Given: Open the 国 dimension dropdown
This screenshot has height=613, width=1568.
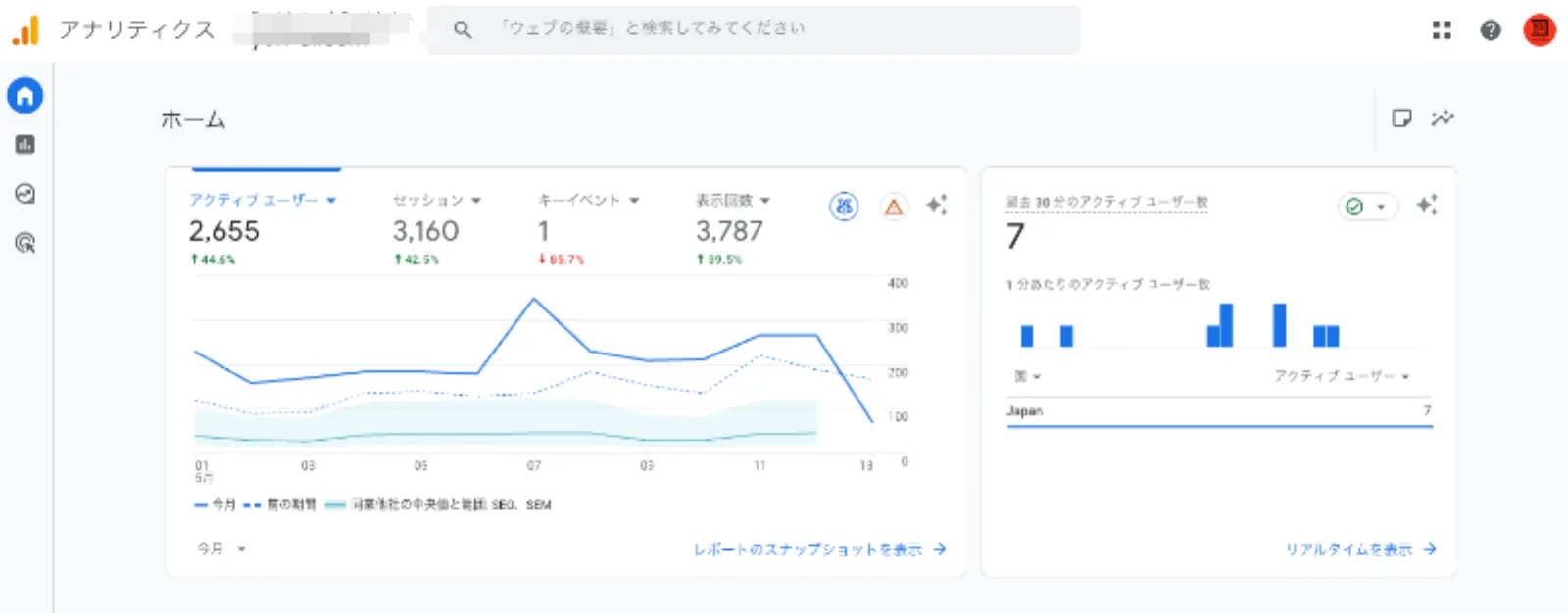Looking at the screenshot, I should pyautogui.click(x=1027, y=376).
